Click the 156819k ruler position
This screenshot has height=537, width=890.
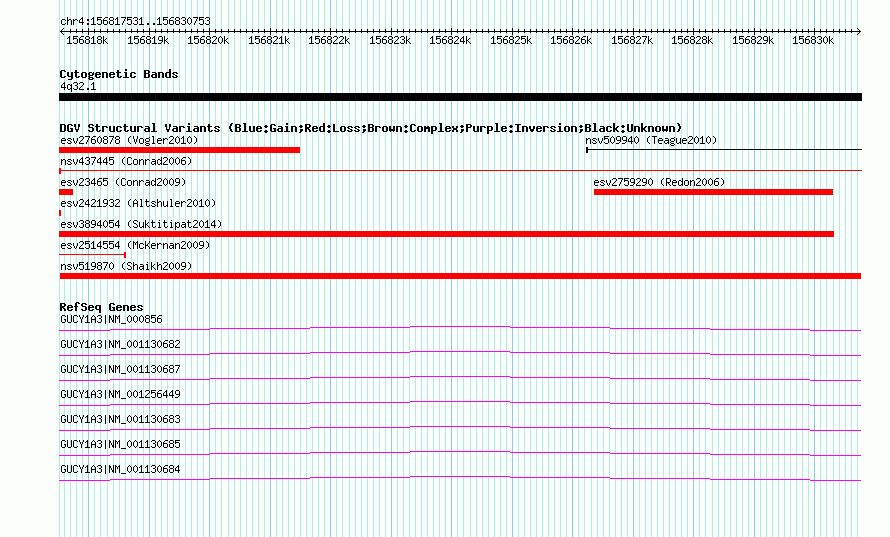pos(148,40)
